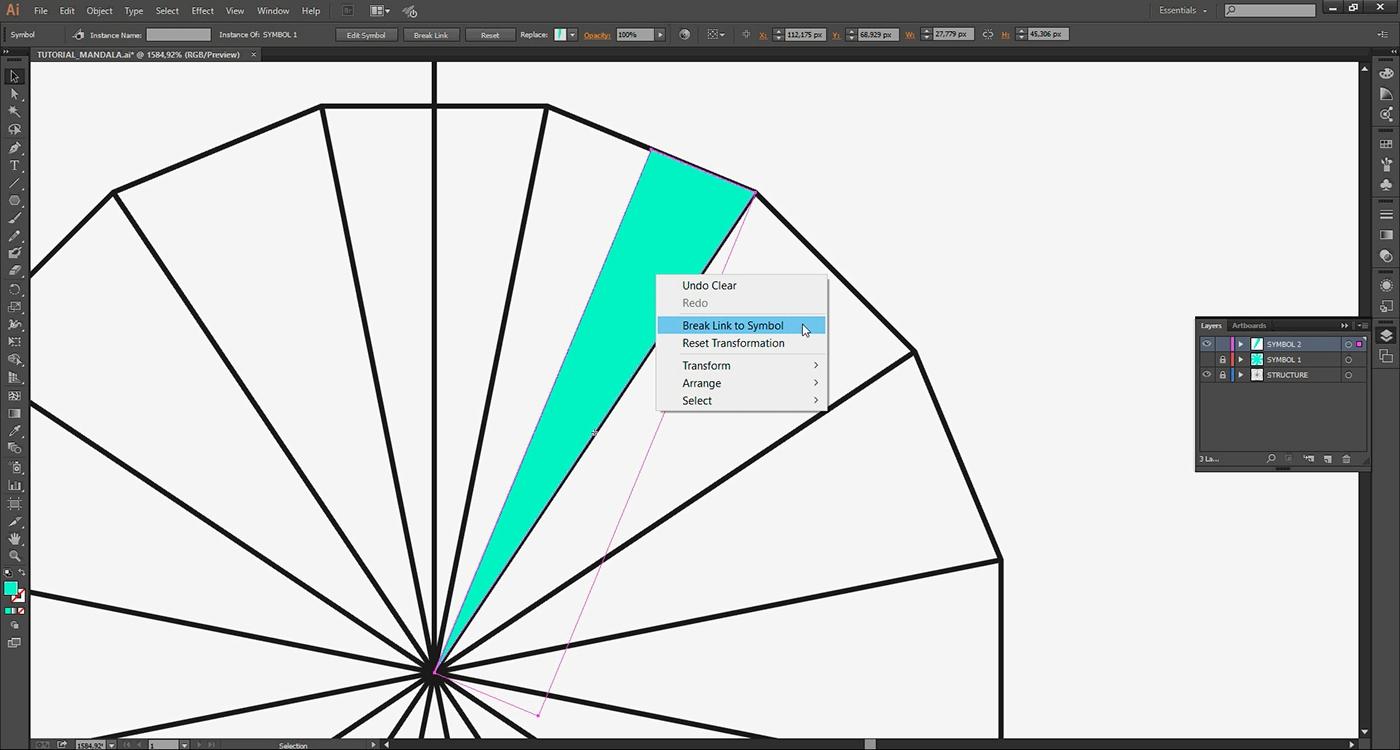Click the Go to Bridge icon
The height and width of the screenshot is (750, 1400).
click(x=347, y=11)
